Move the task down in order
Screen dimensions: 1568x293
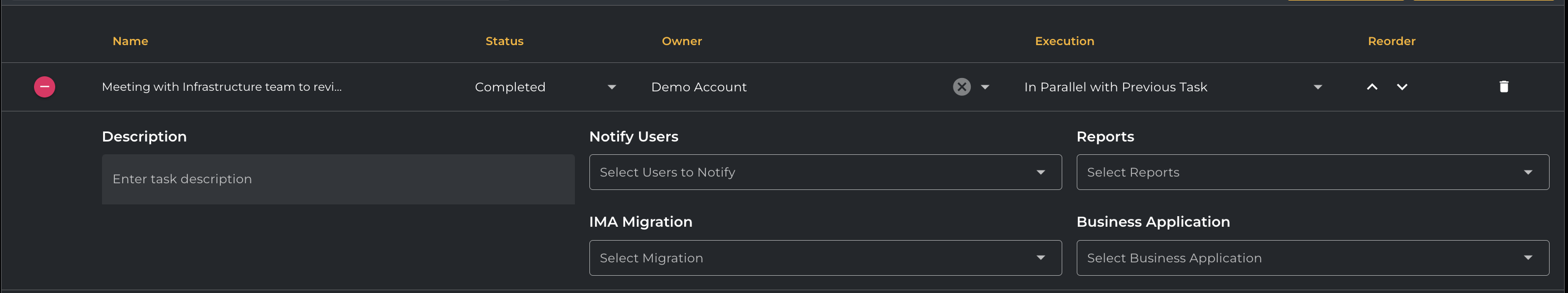(1401, 87)
